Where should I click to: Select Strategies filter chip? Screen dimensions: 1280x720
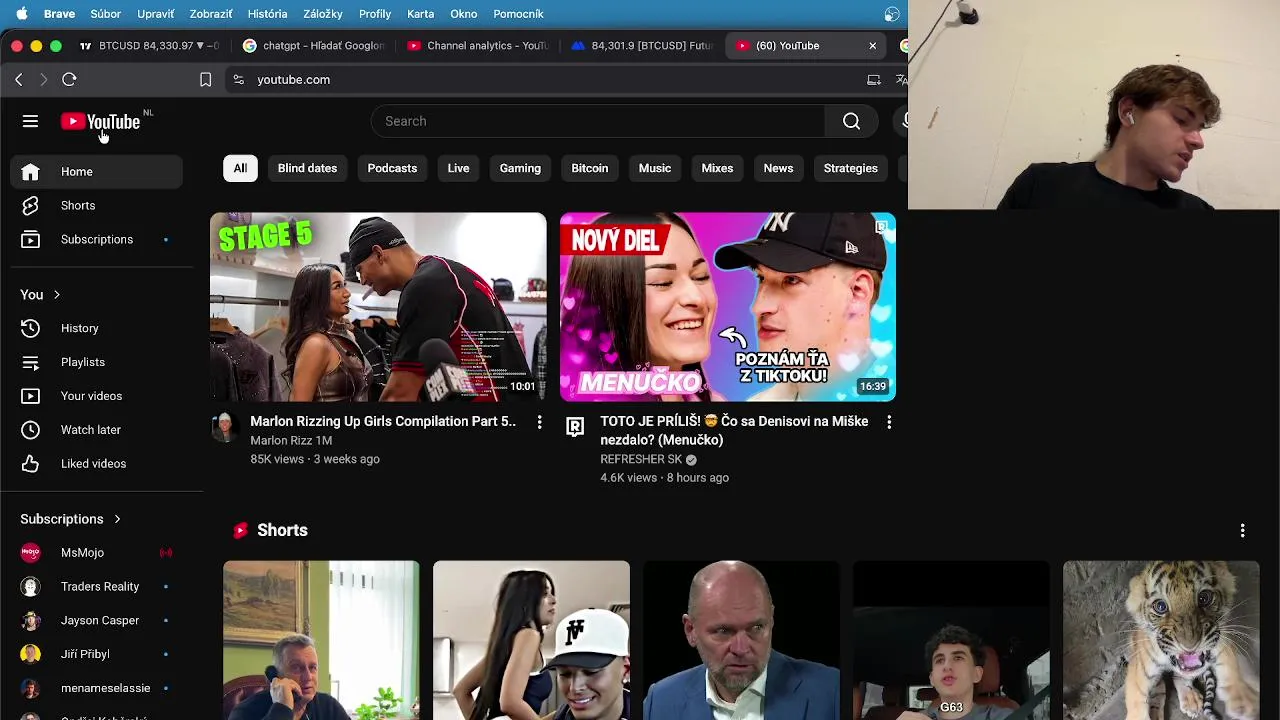[x=850, y=168]
